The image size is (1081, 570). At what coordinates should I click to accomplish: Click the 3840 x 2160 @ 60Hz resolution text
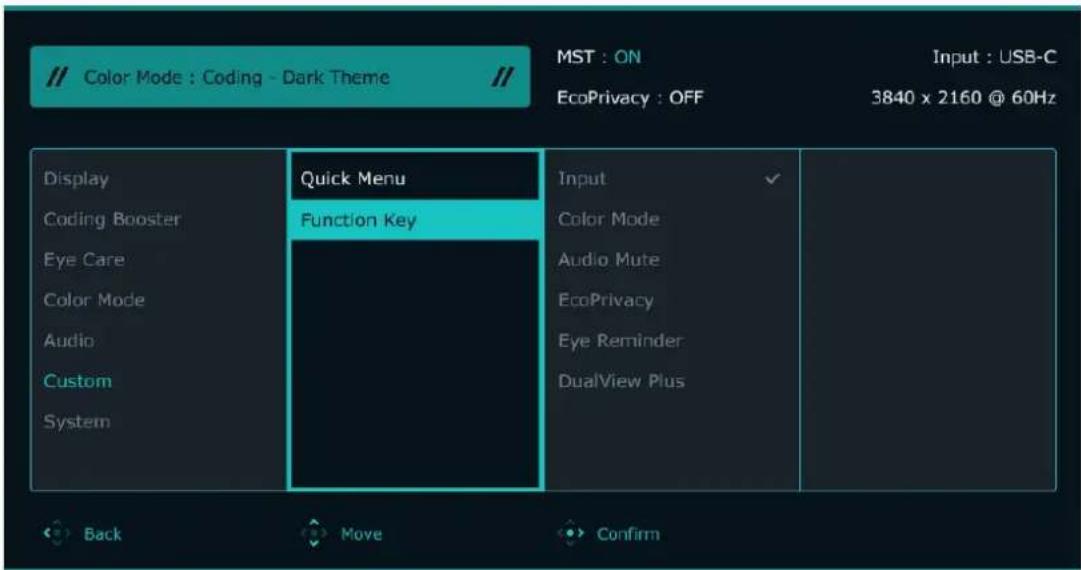point(964,98)
